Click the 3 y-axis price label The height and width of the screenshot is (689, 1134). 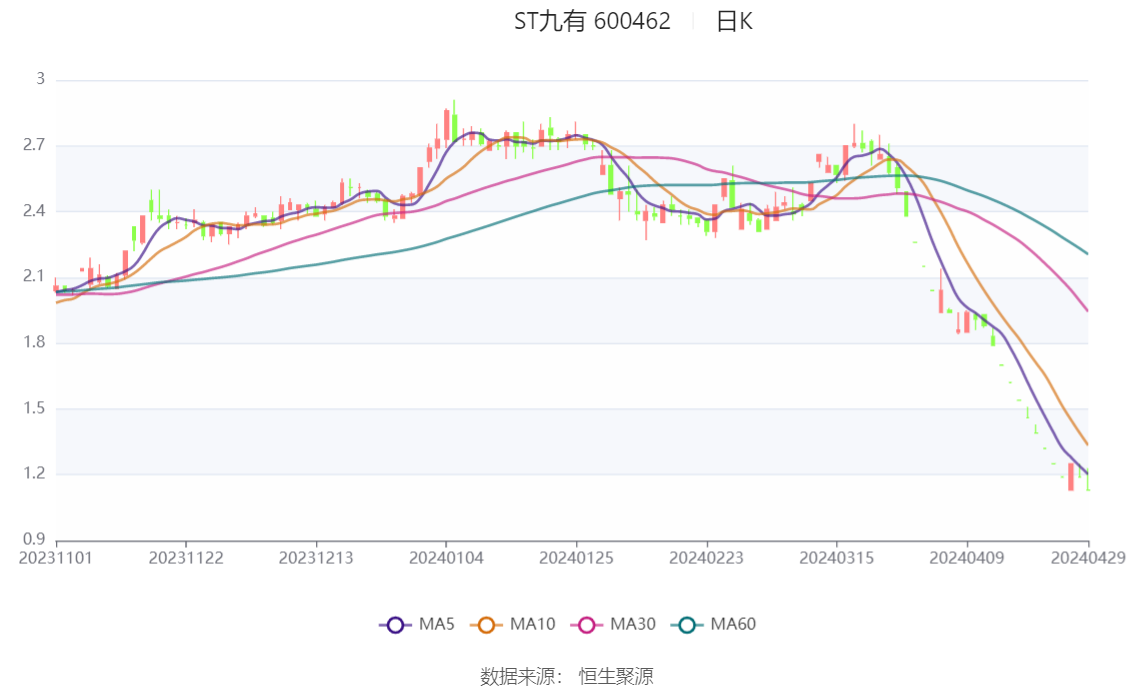point(40,79)
